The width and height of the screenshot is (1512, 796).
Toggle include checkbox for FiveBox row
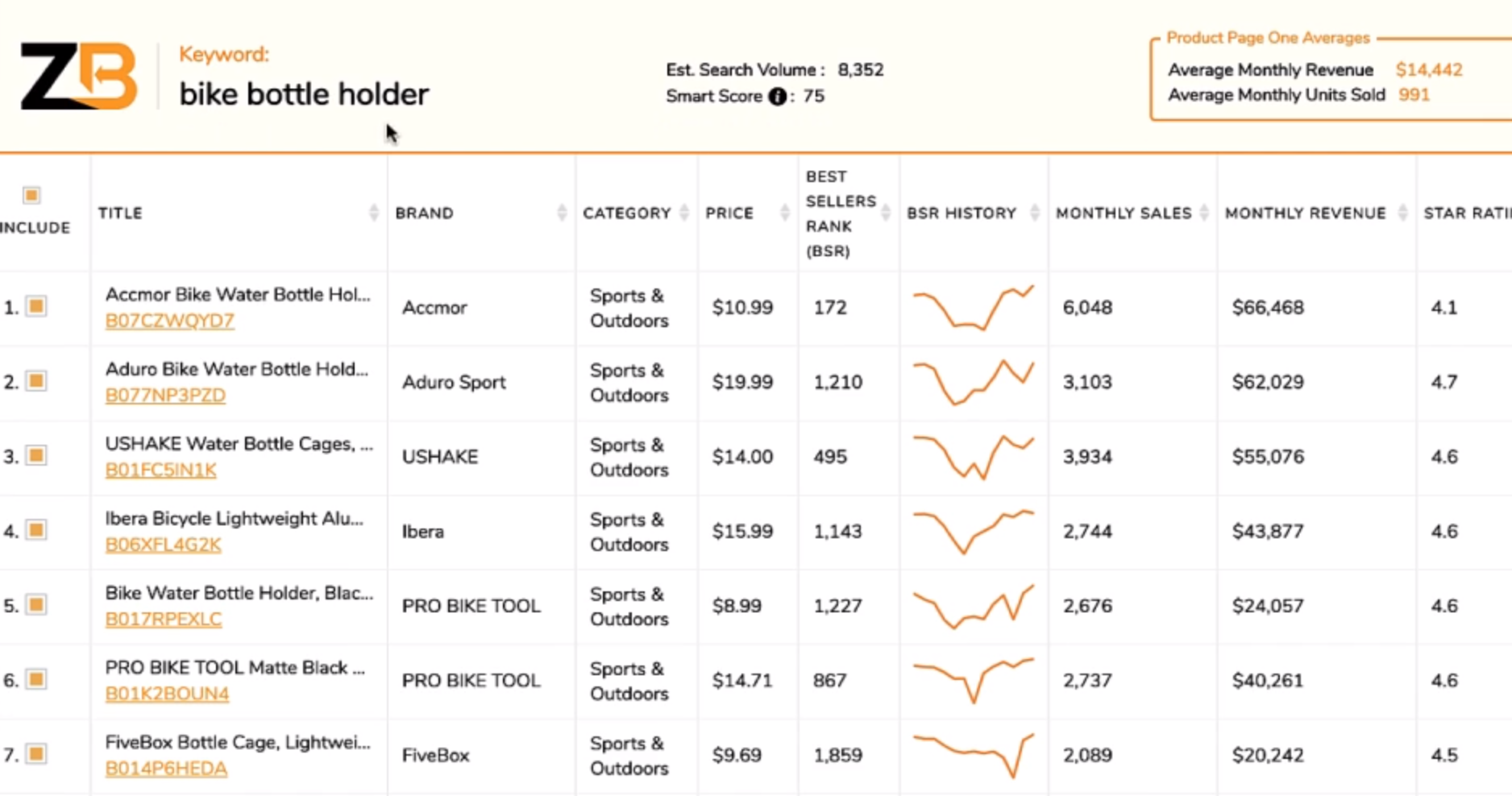click(x=36, y=754)
